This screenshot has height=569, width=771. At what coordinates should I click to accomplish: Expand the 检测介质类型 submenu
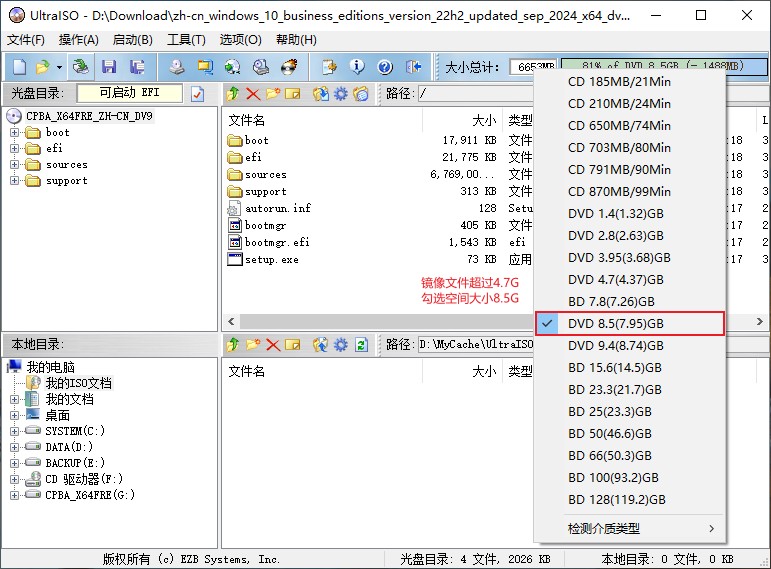point(640,528)
